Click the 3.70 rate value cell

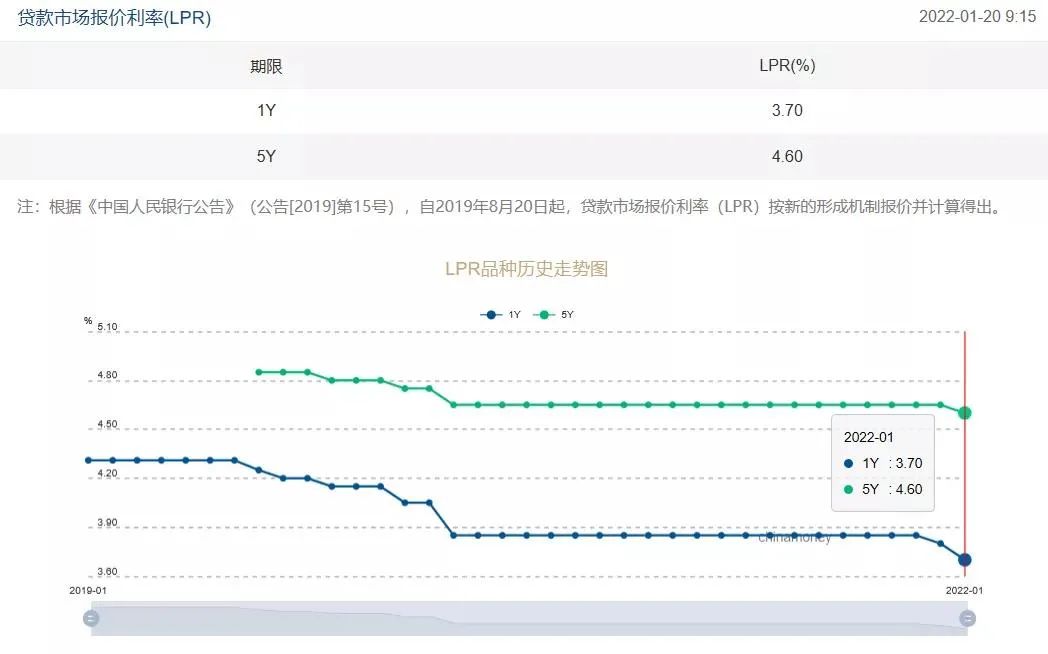[787, 110]
